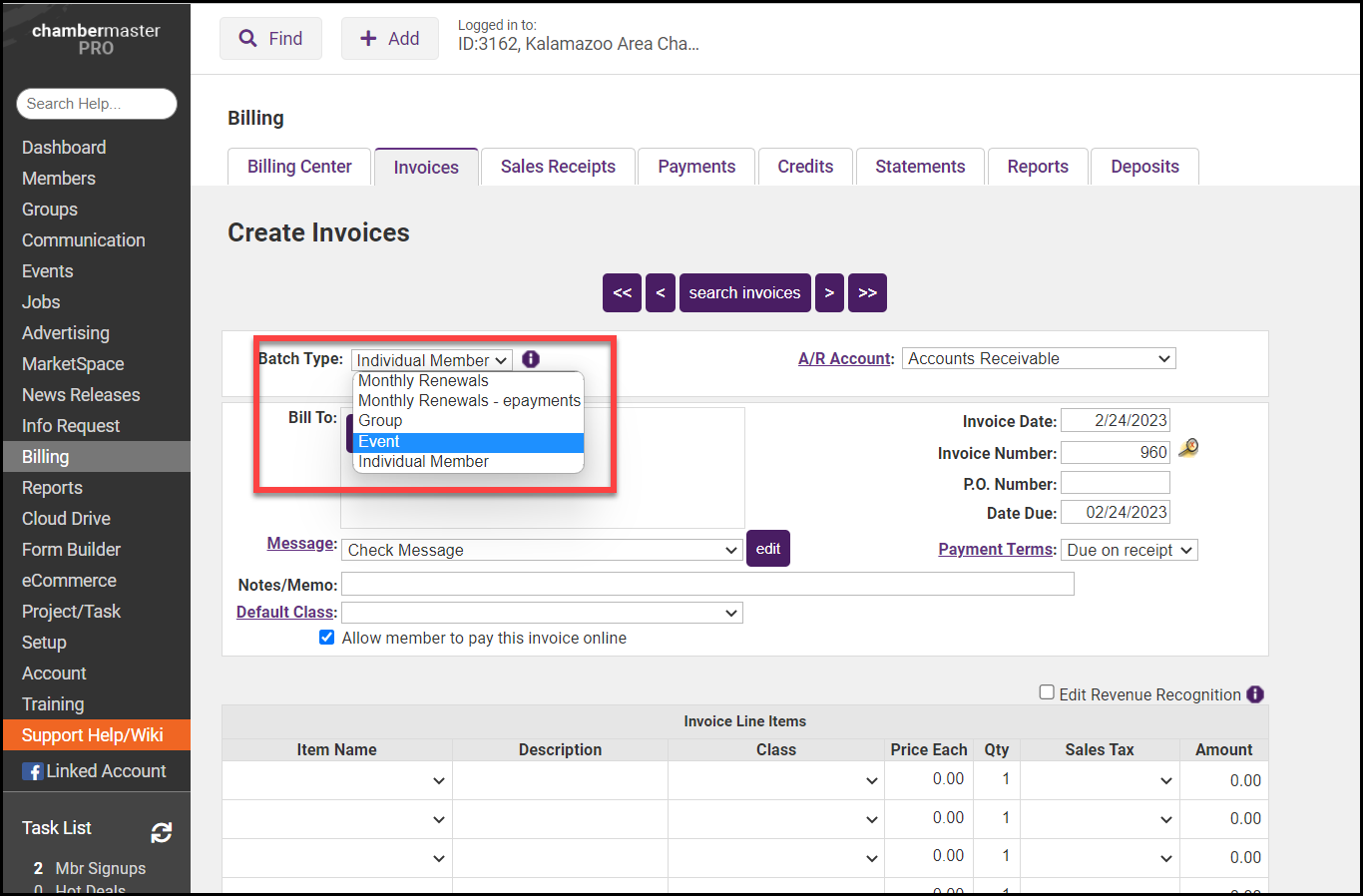
Task: Click the Batch Type info icon
Action: click(x=531, y=359)
